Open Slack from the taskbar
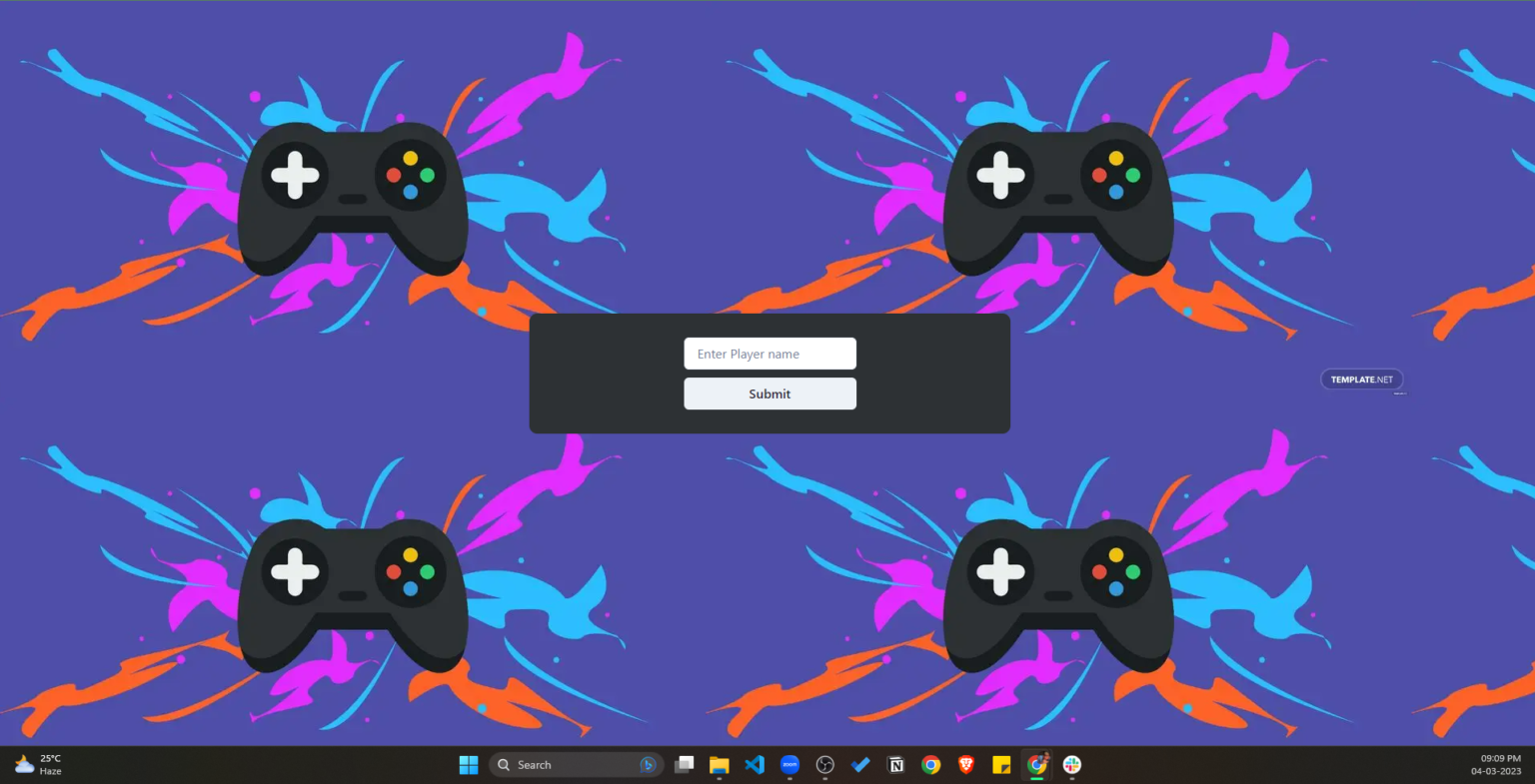The image size is (1535, 784). point(1071,764)
